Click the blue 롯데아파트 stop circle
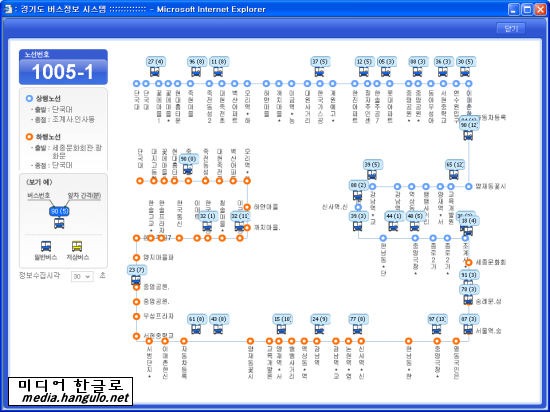The height and width of the screenshot is (412, 550). (x=389, y=83)
